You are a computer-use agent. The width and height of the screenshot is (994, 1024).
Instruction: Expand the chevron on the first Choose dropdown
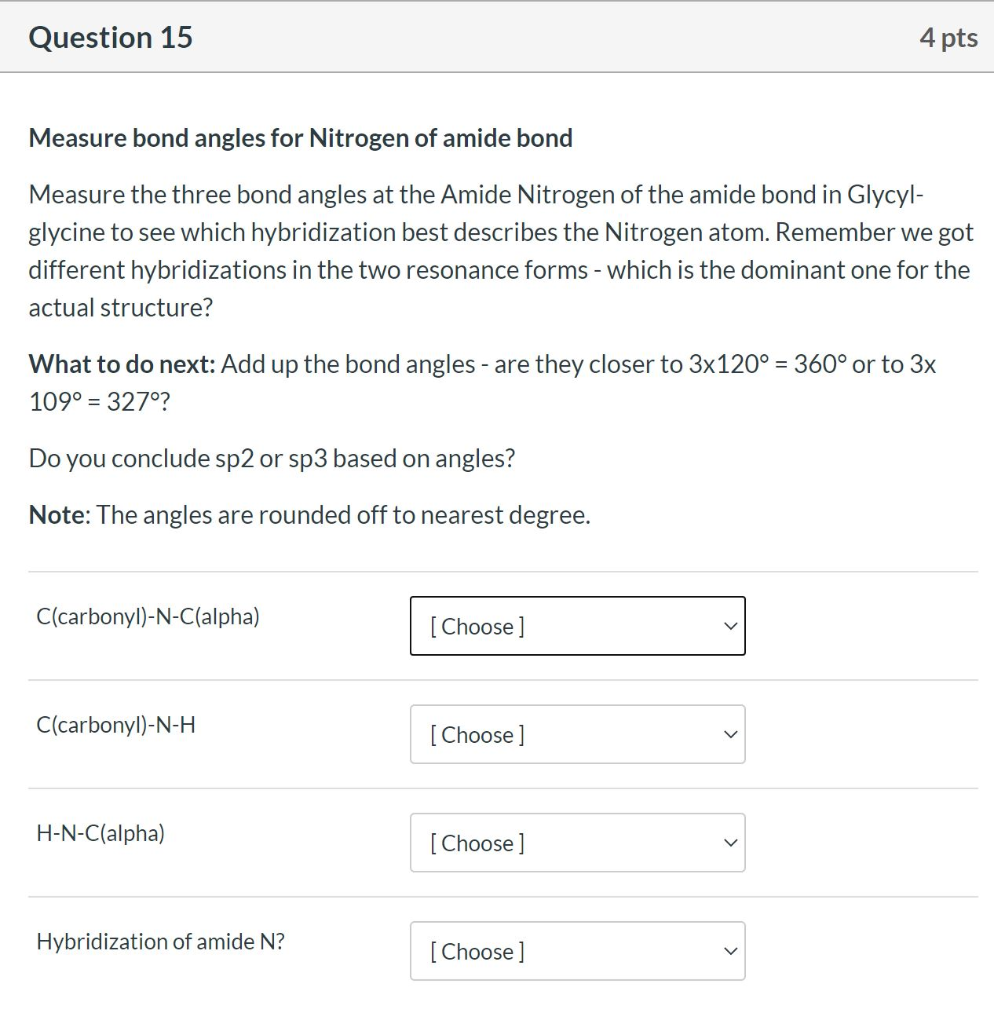tap(729, 626)
